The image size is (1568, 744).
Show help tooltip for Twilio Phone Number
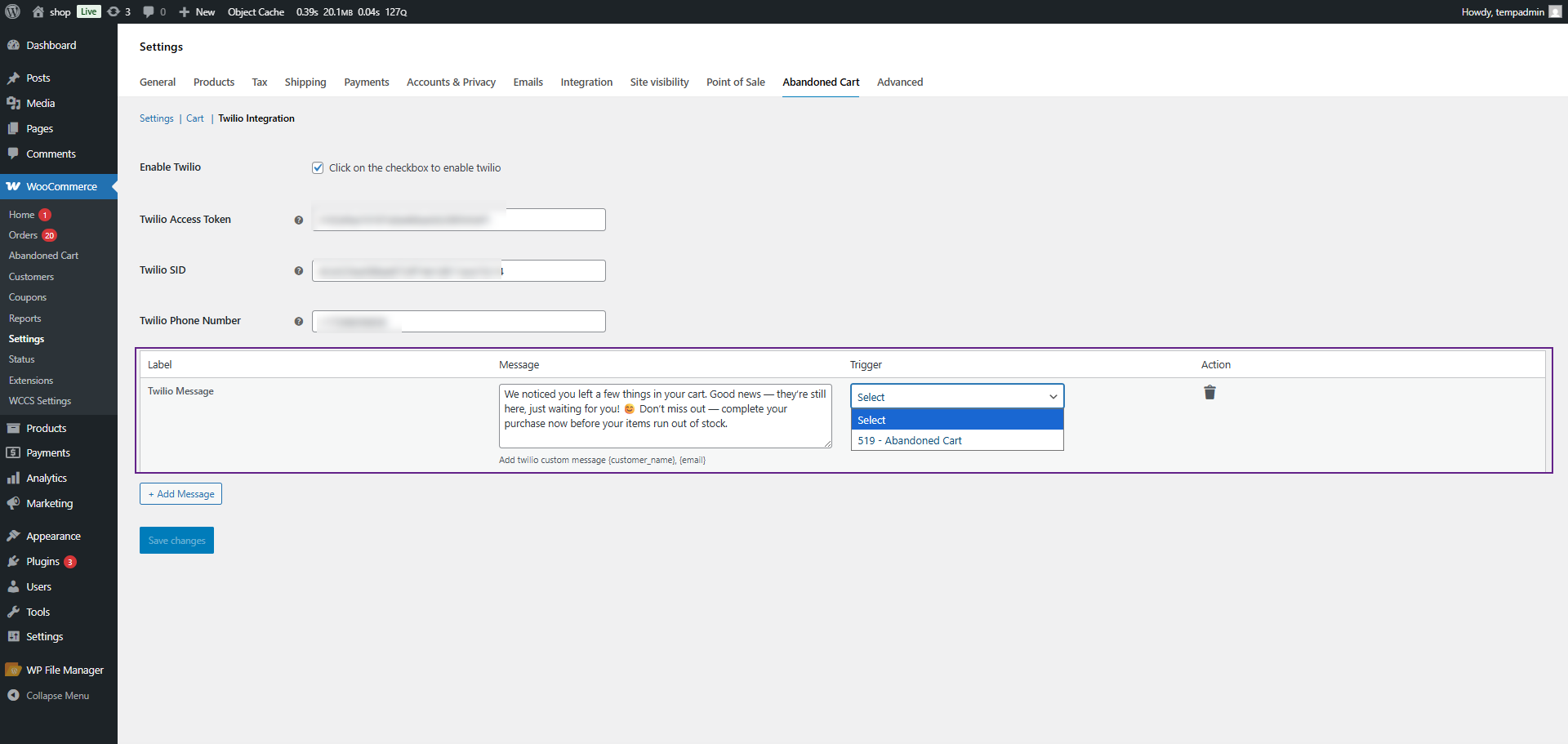pos(299,322)
